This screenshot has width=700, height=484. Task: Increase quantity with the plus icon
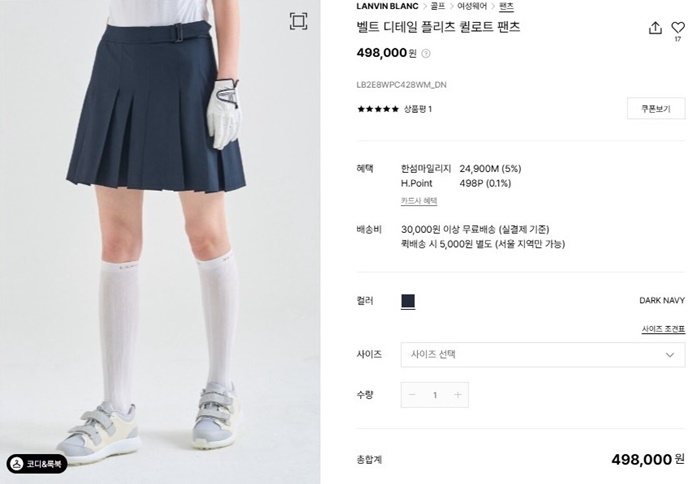pos(458,395)
